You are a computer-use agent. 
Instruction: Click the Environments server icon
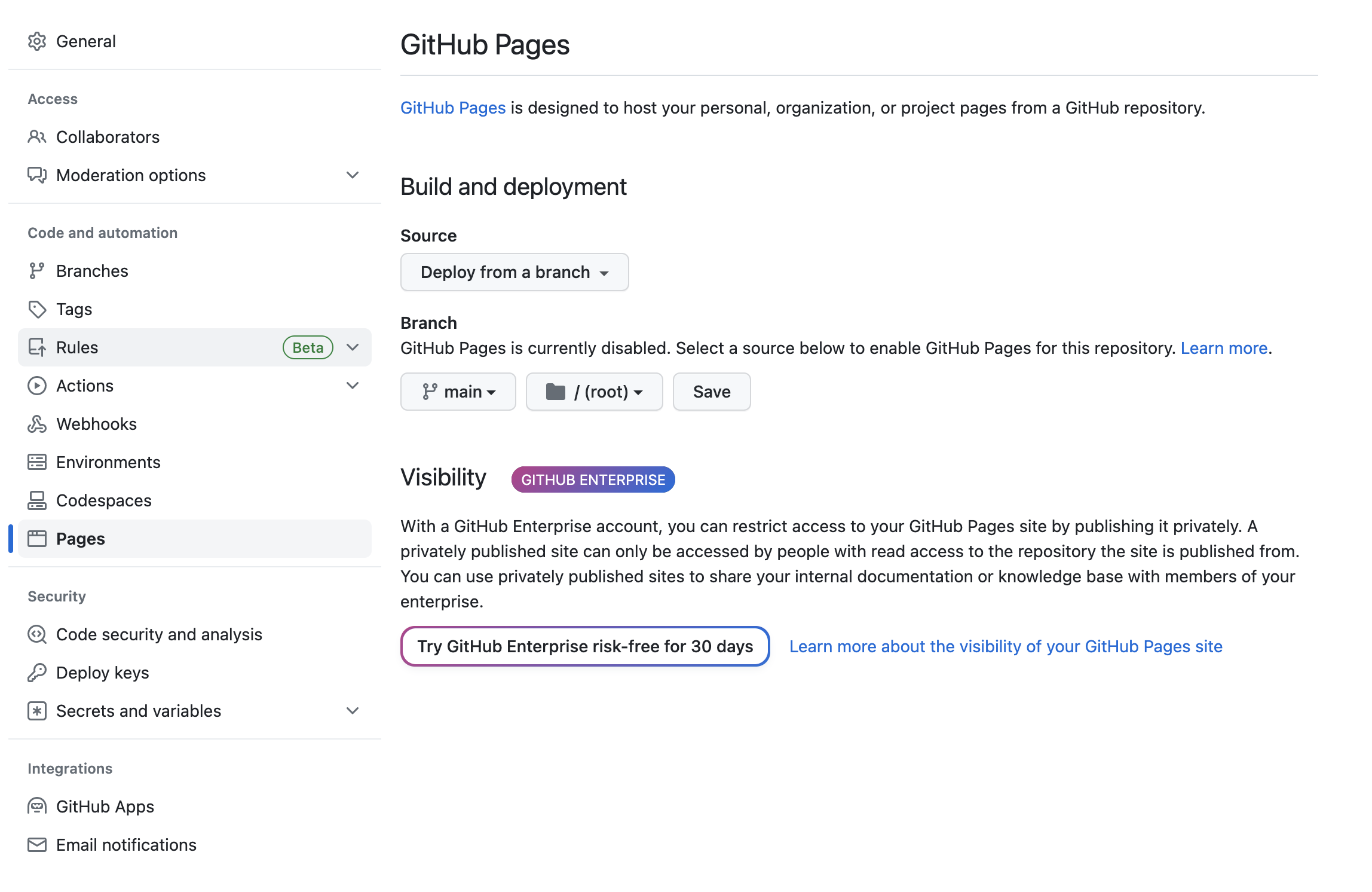pyautogui.click(x=37, y=462)
